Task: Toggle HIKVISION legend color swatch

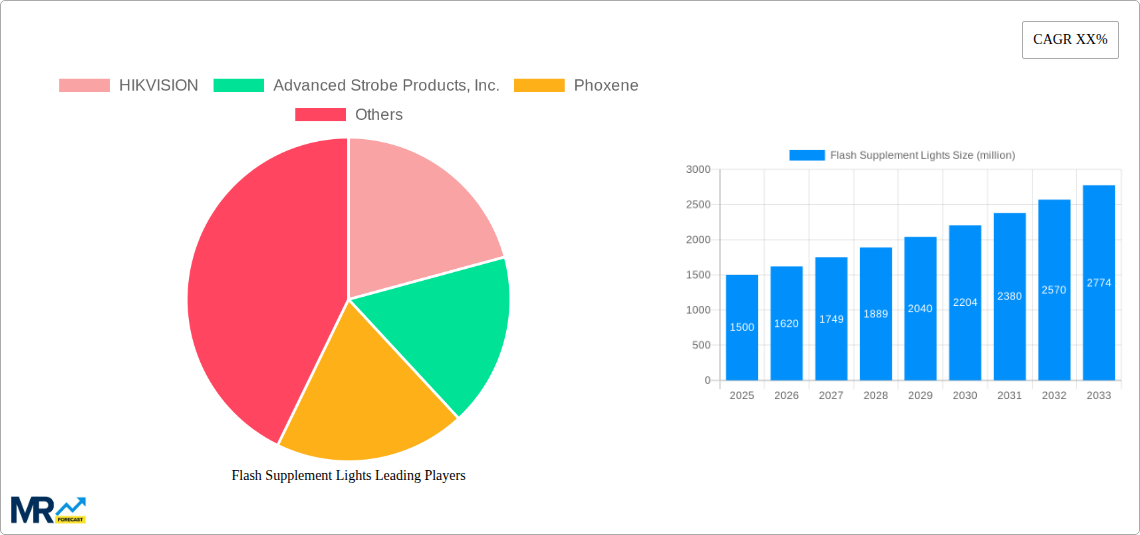Action: tap(84, 86)
